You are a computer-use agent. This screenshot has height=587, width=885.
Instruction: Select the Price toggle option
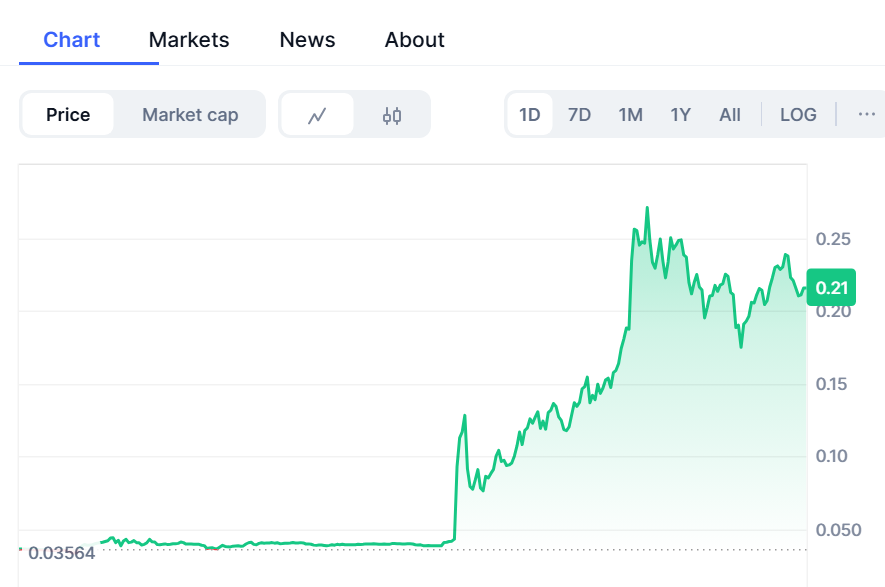tap(68, 115)
